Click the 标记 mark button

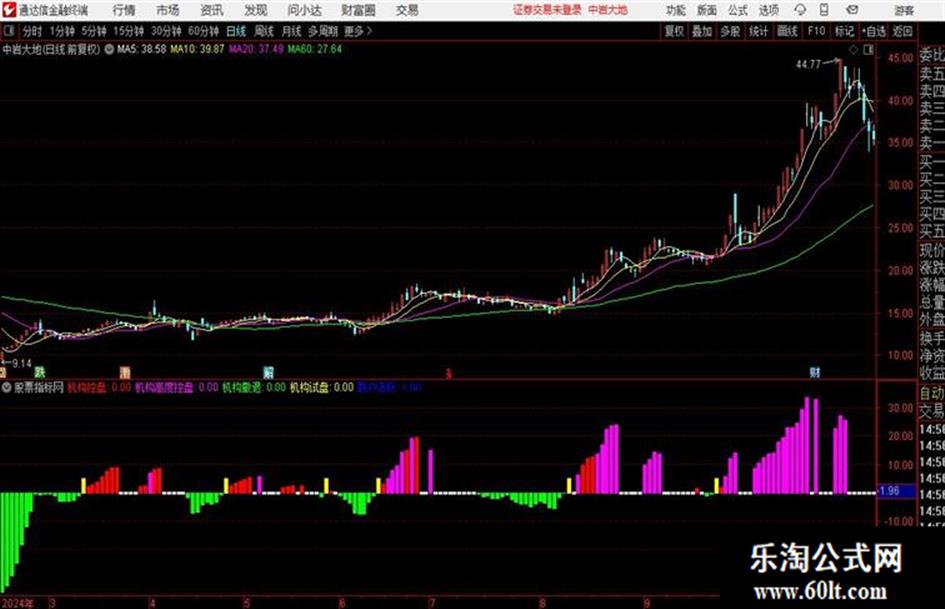844,31
